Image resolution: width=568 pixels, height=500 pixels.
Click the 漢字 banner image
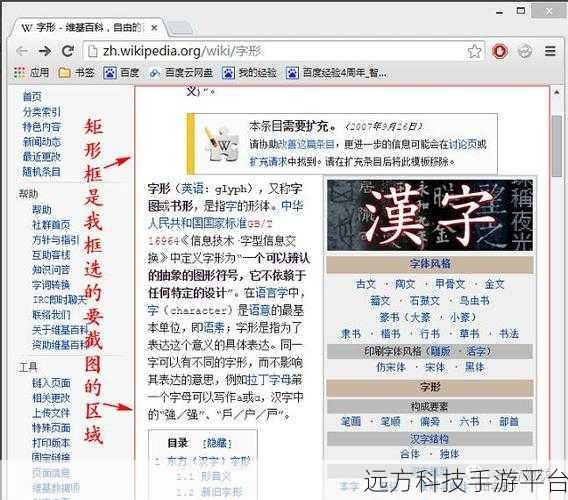tap(430, 215)
